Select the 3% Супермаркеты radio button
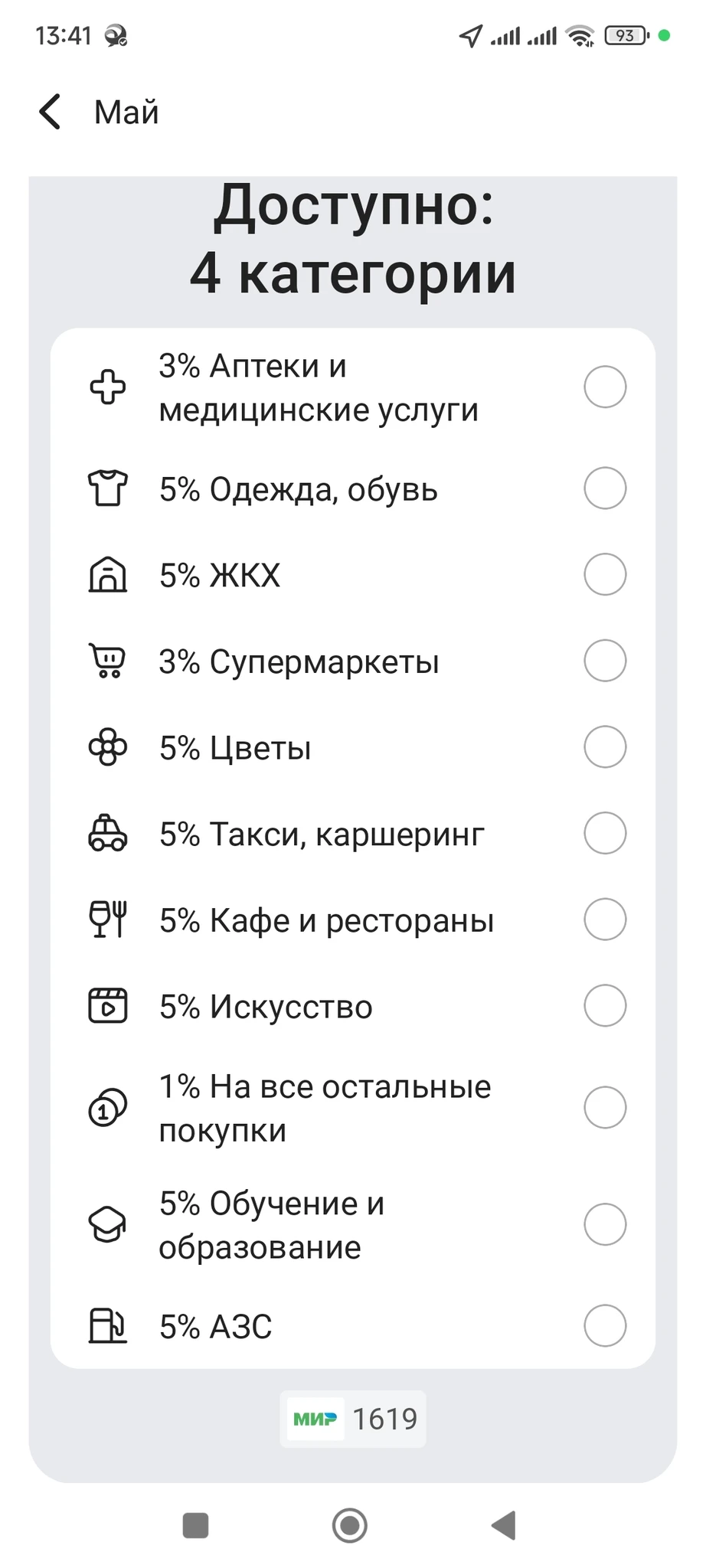The height and width of the screenshot is (1568, 706). point(605,661)
